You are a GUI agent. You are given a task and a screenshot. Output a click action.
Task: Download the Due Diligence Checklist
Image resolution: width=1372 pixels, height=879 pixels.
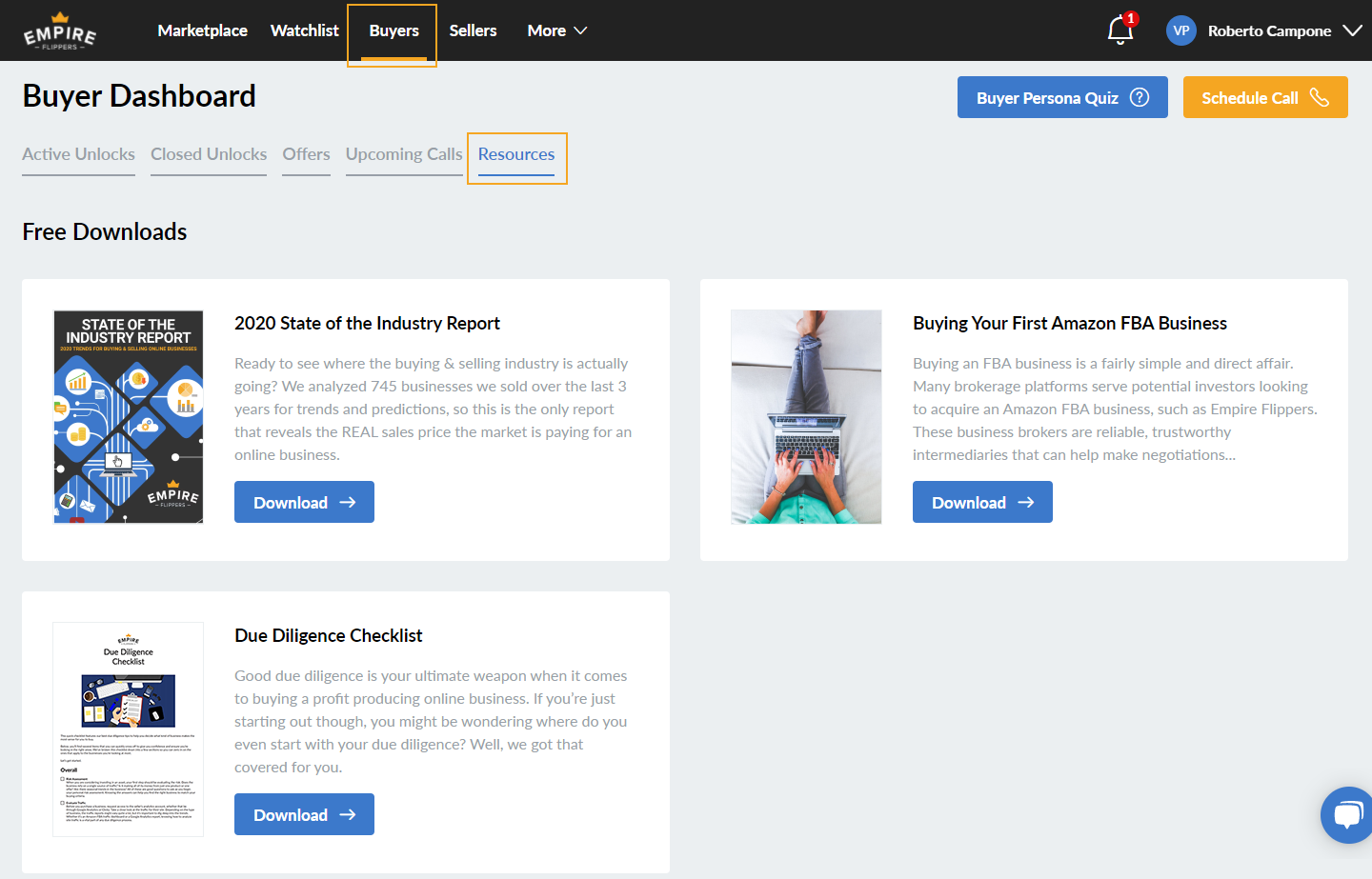[304, 814]
